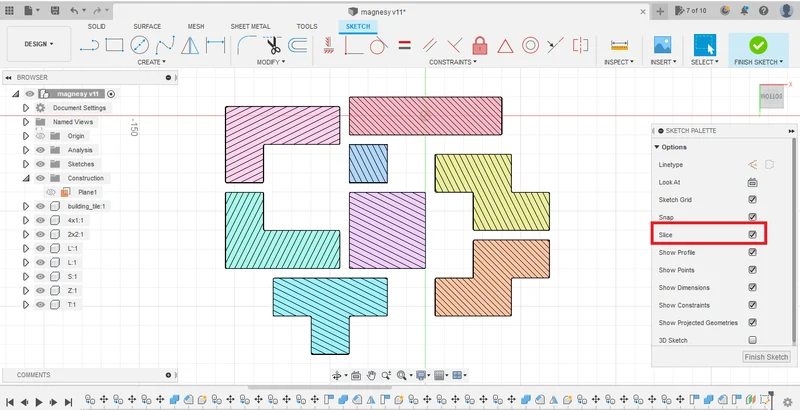Apply the Parallel constraint

pos(430,45)
